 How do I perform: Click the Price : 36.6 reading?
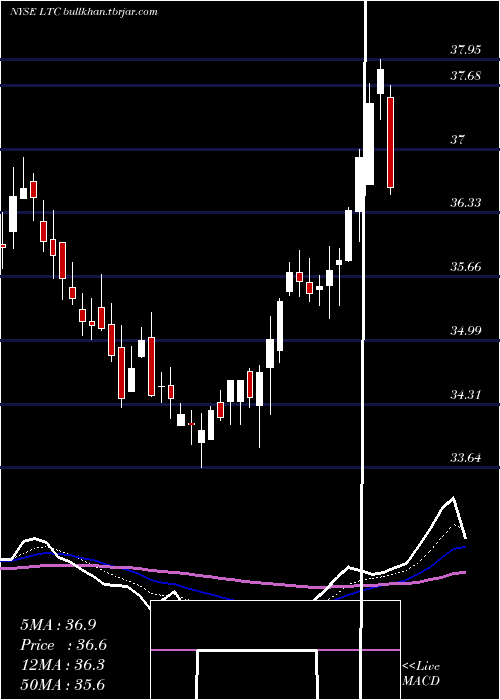[x=64, y=645]
